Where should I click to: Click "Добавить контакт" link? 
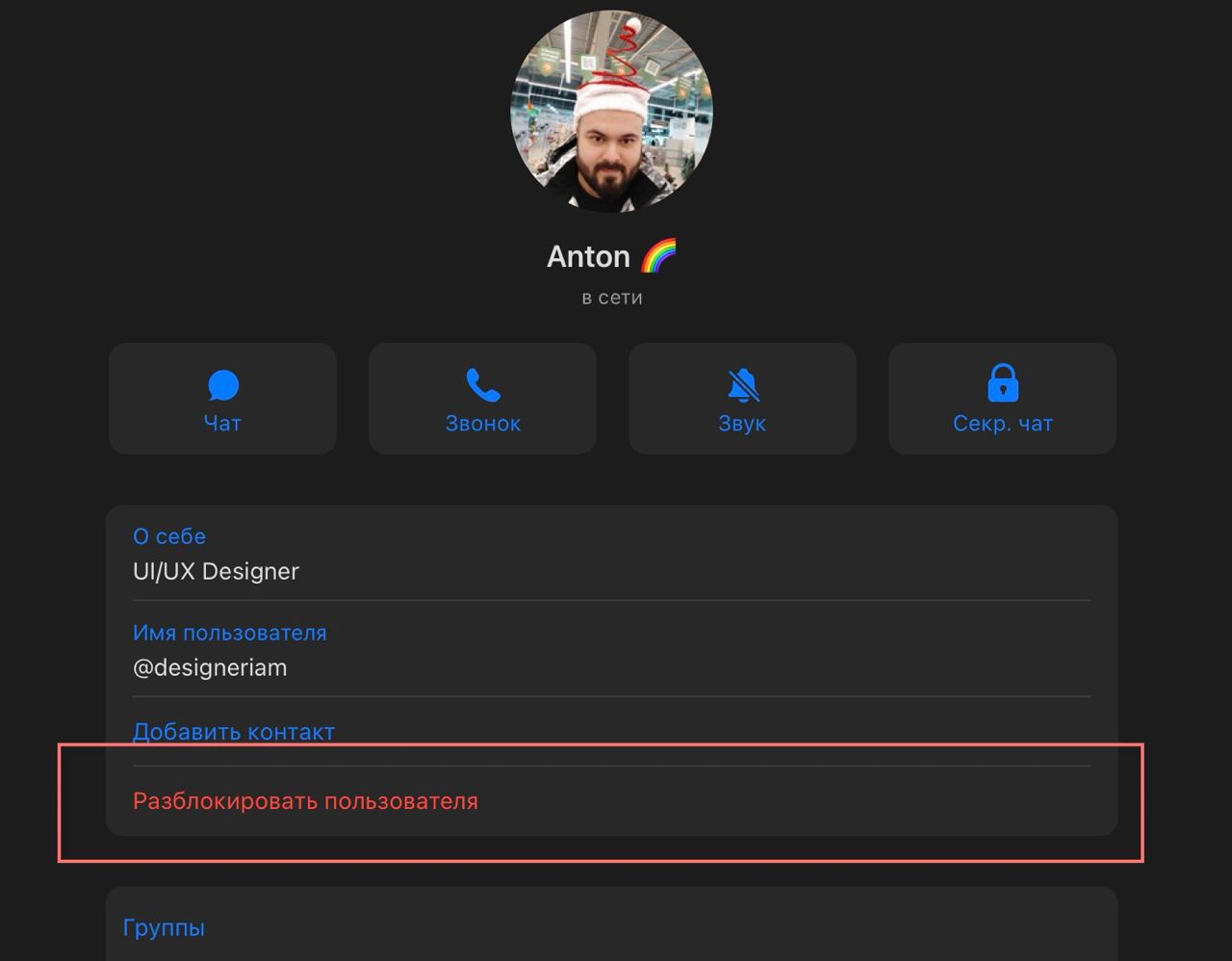pyautogui.click(x=234, y=732)
